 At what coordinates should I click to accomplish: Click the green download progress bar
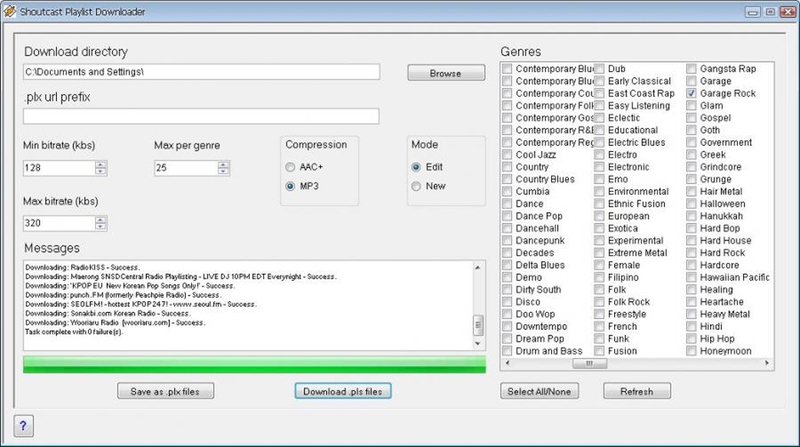[255, 365]
